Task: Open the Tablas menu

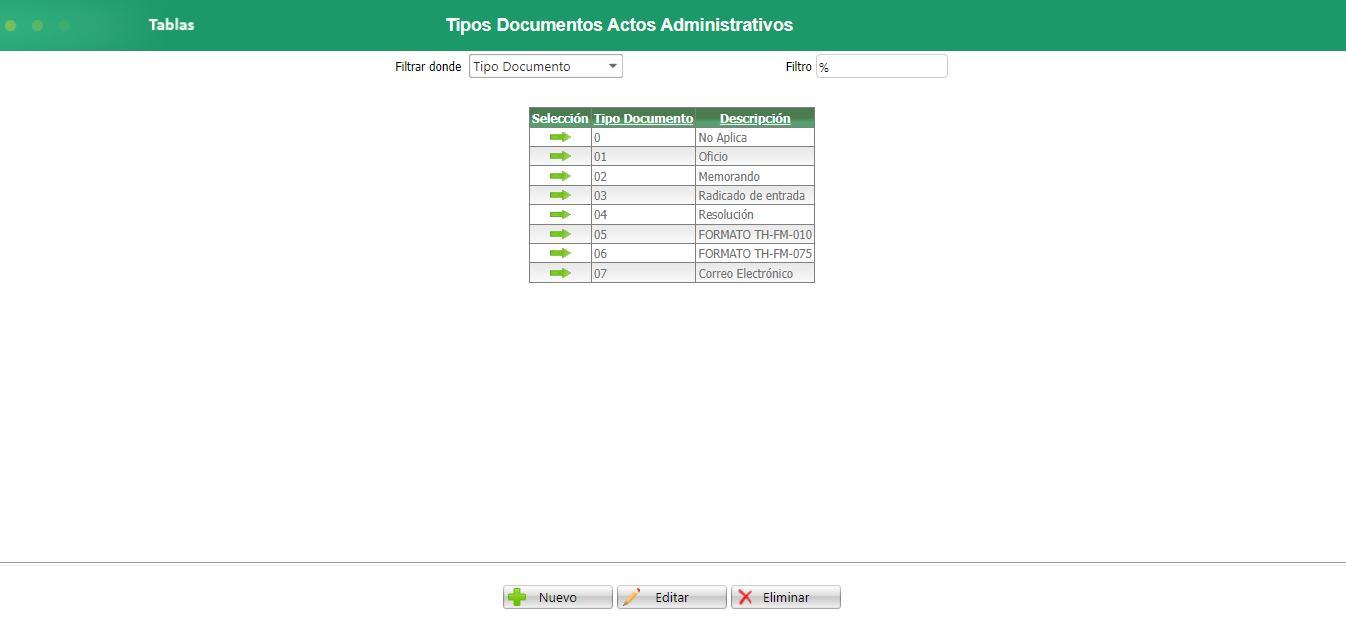Action: [x=172, y=25]
